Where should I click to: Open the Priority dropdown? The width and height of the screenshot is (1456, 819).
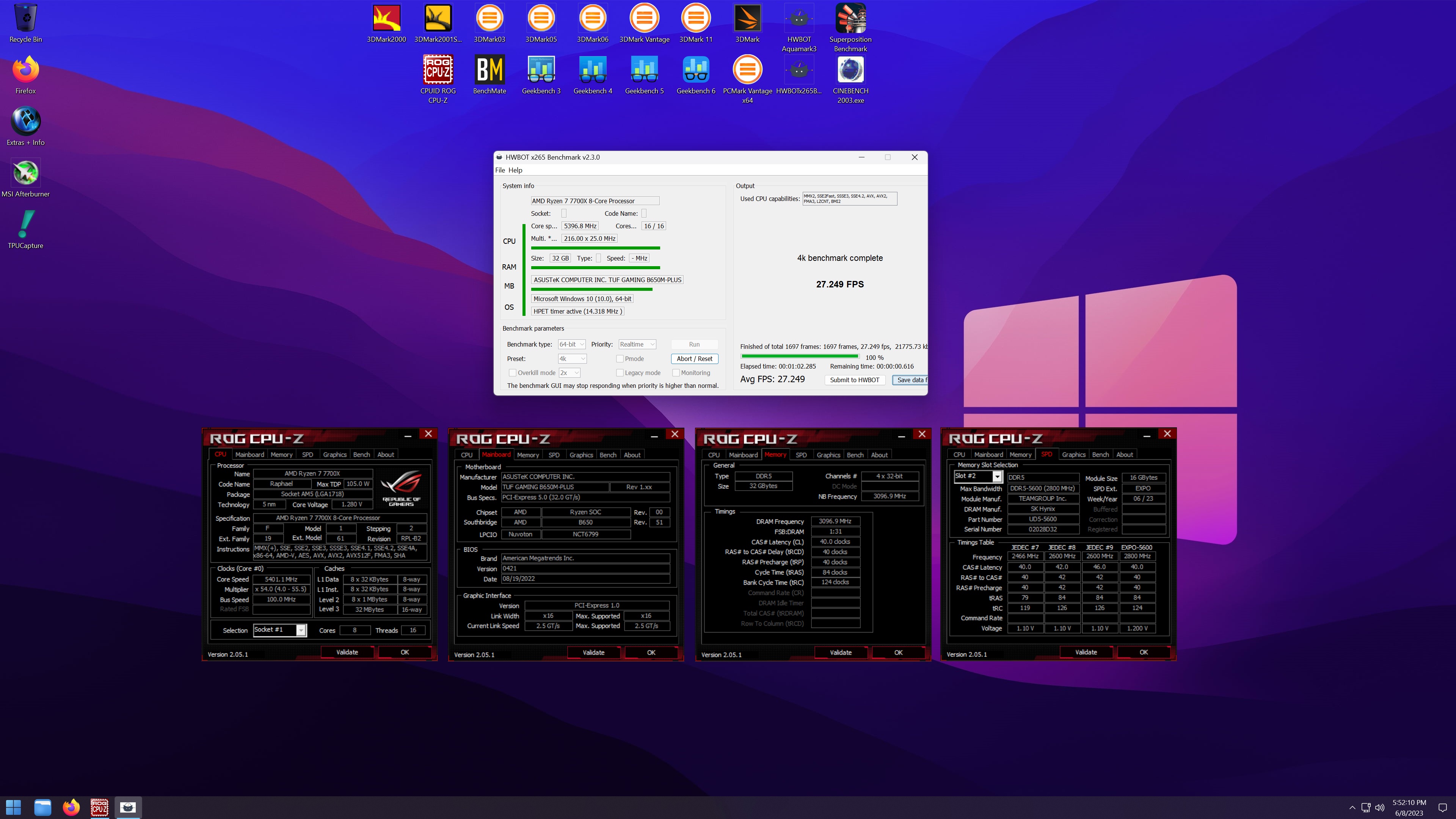pyautogui.click(x=637, y=344)
